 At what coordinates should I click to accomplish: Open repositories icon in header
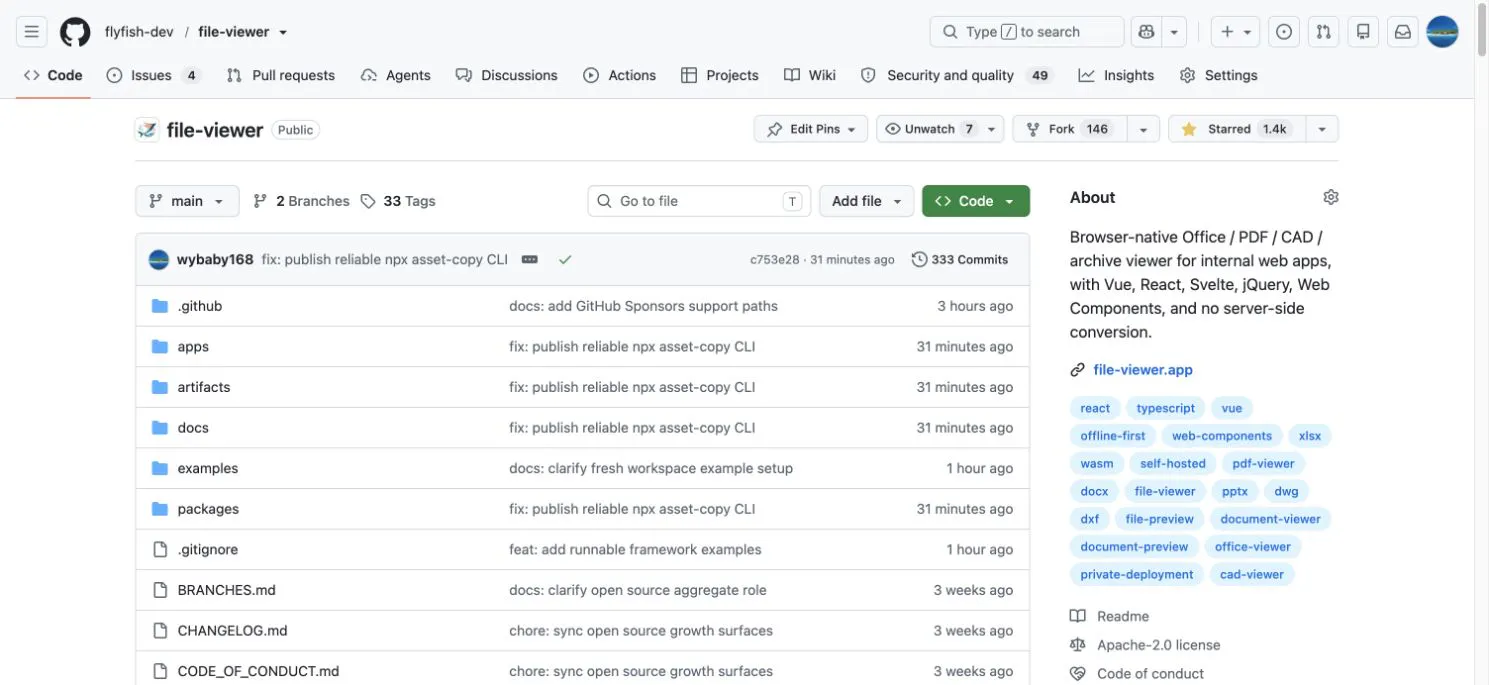click(x=1363, y=32)
